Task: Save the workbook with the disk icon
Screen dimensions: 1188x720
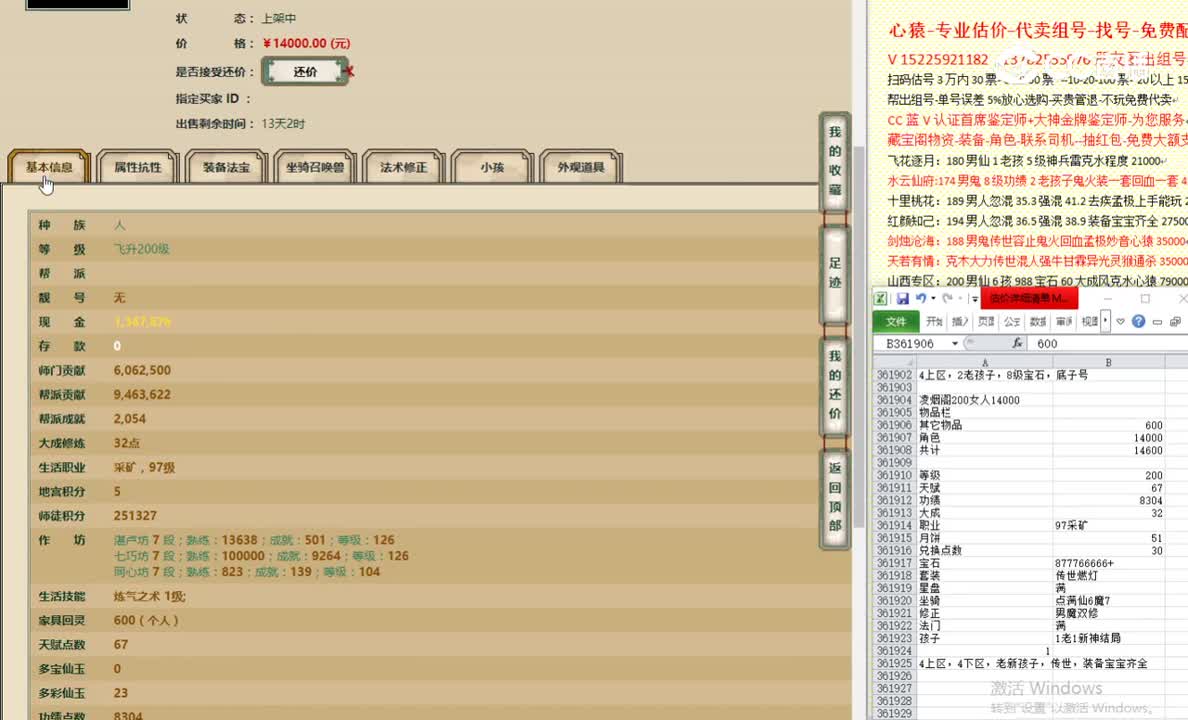Action: coord(903,298)
